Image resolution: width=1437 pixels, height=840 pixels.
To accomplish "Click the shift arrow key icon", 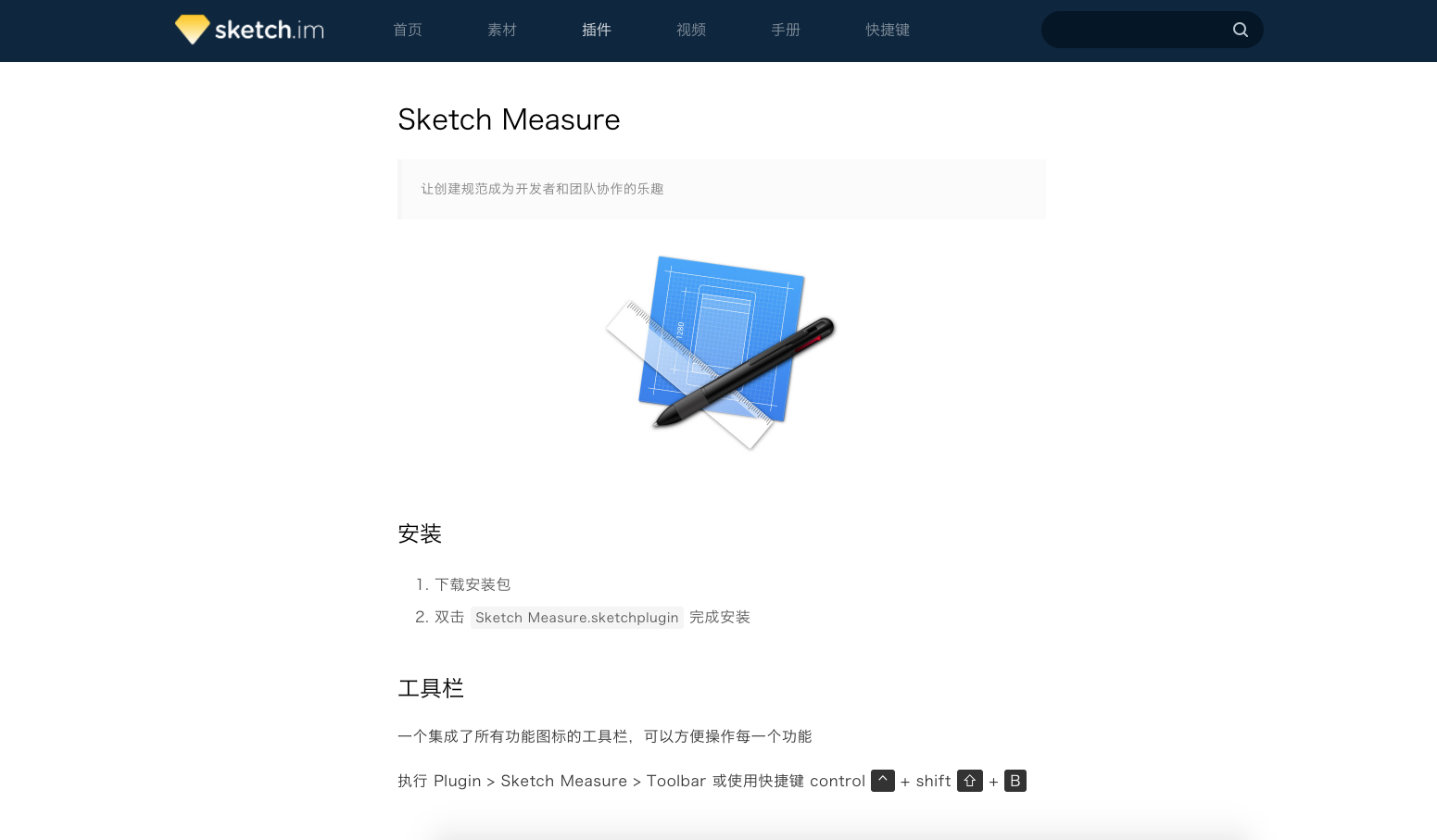I will click(970, 781).
